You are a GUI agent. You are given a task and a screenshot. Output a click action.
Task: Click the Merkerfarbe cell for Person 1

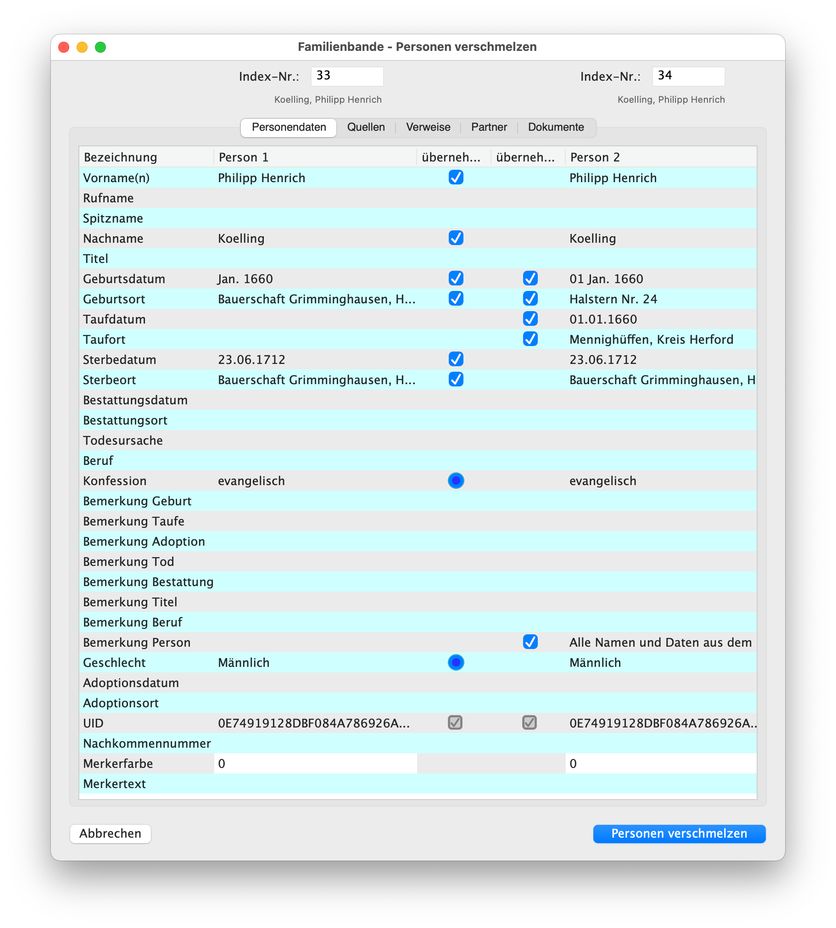pos(315,763)
